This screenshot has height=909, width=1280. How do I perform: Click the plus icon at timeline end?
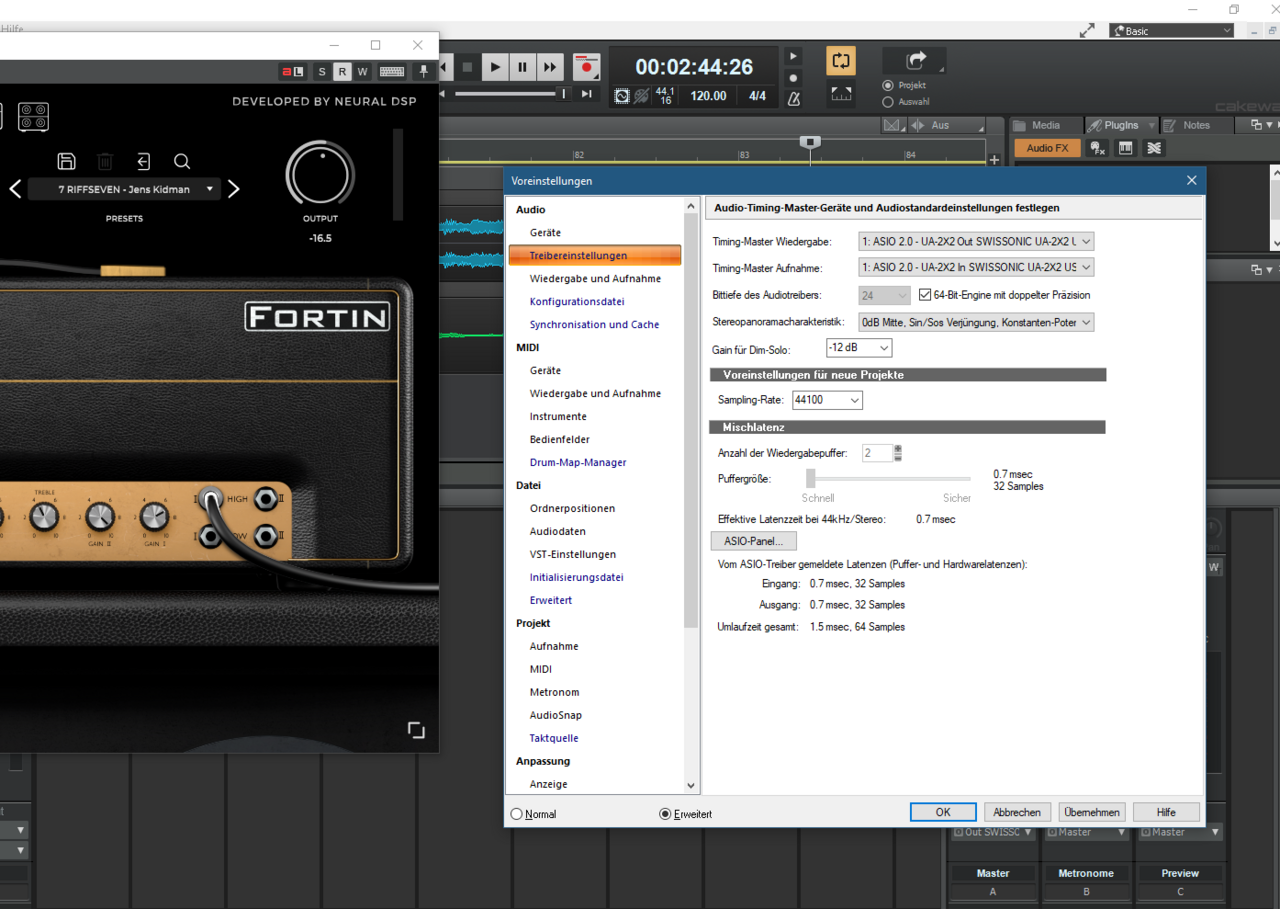[x=994, y=159]
